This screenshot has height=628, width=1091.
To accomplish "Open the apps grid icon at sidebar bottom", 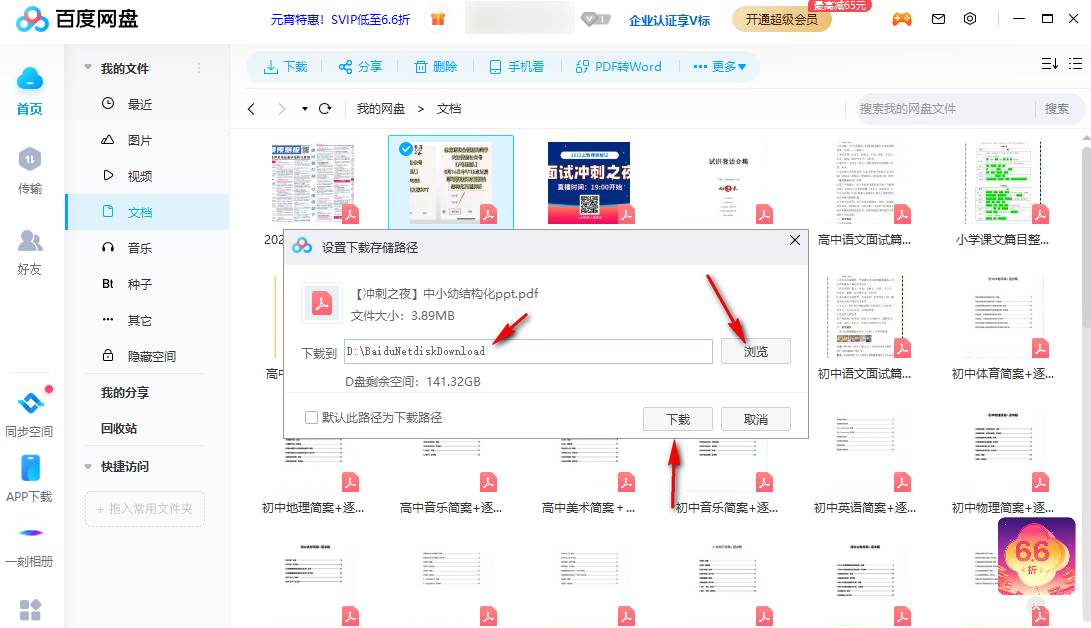I will pyautogui.click(x=29, y=610).
